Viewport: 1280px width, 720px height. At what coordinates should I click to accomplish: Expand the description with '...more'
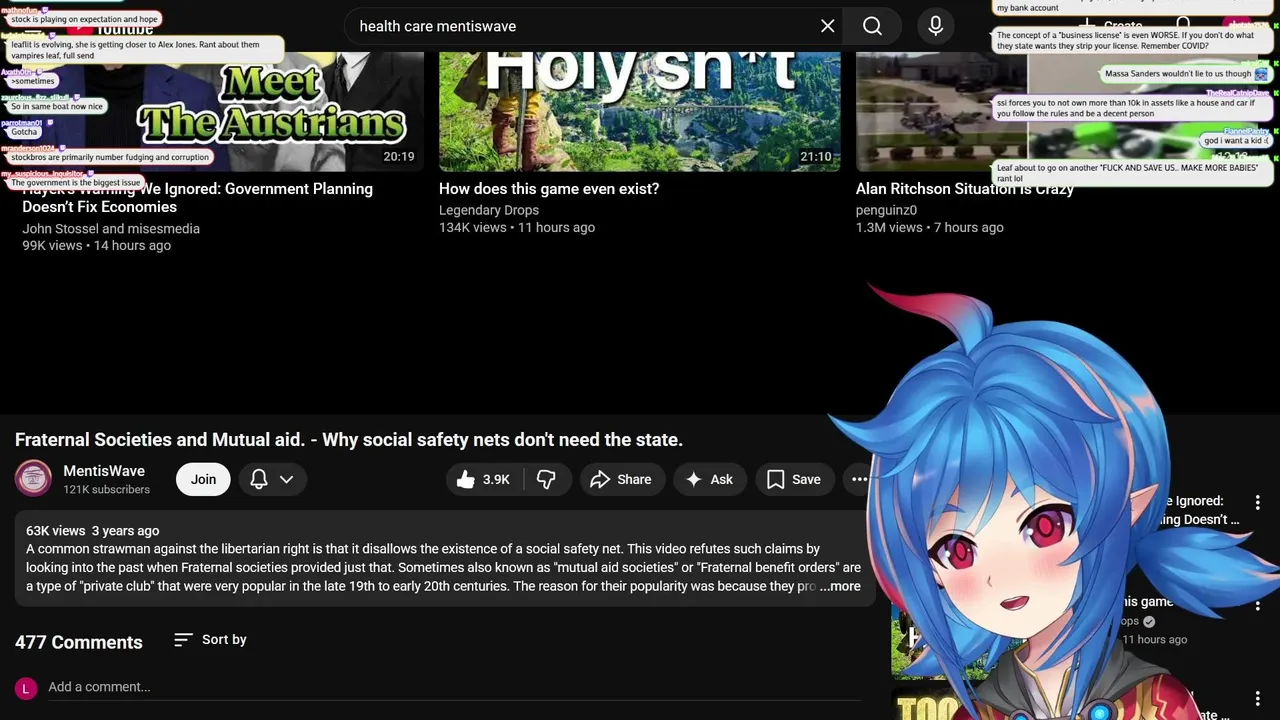840,586
